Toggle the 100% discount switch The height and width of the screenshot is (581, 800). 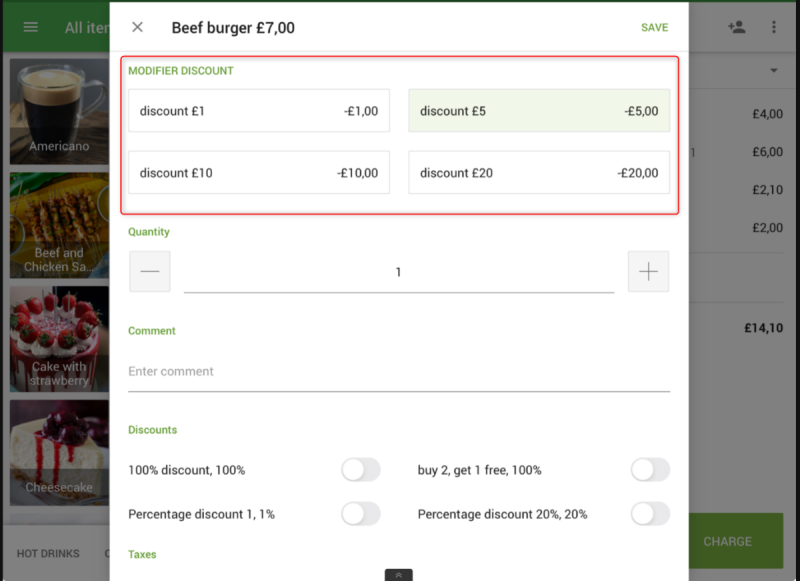[x=361, y=470]
